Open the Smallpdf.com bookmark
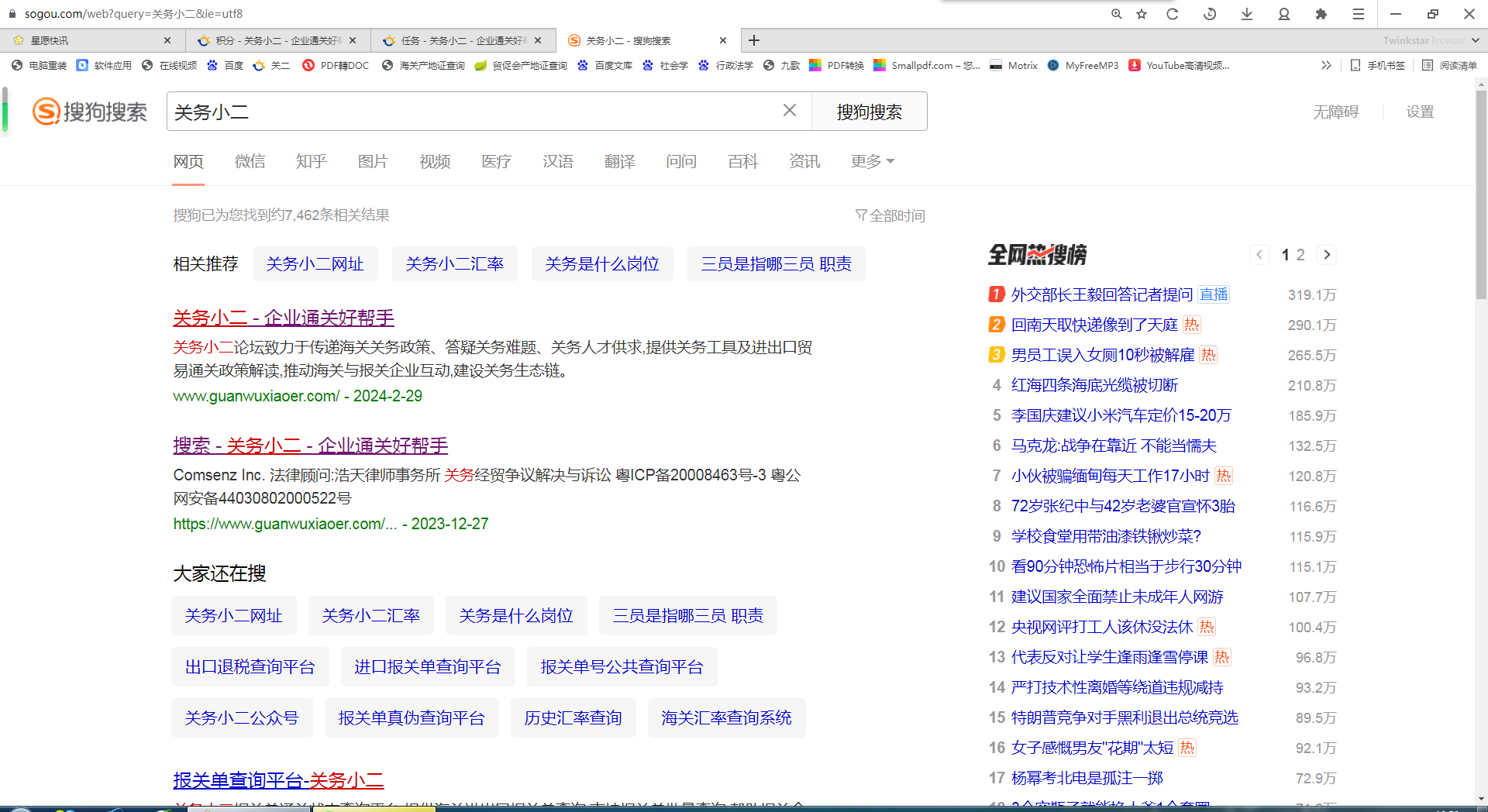Image resolution: width=1488 pixels, height=812 pixels. pyautogui.click(x=927, y=66)
